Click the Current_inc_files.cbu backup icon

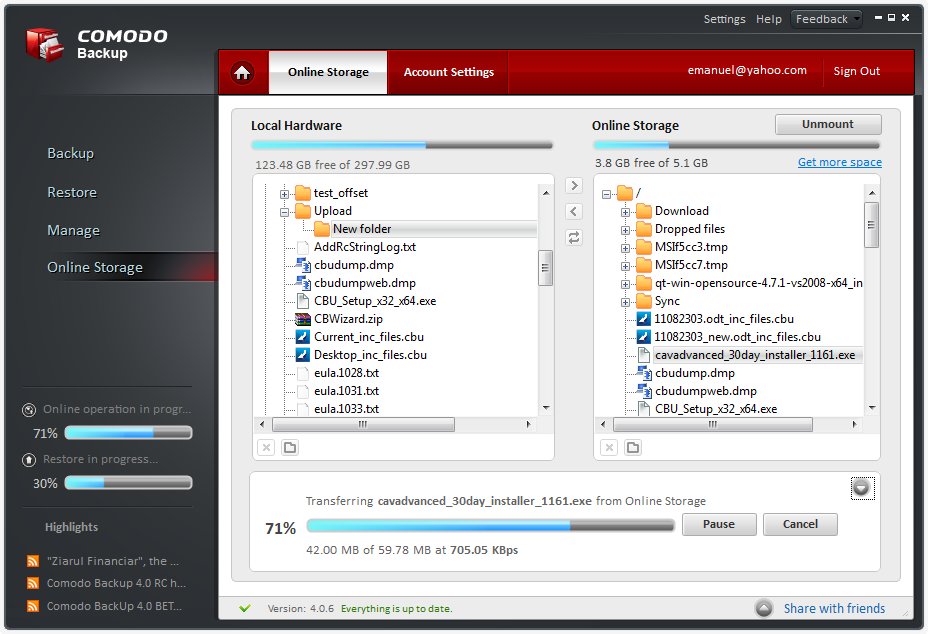302,337
